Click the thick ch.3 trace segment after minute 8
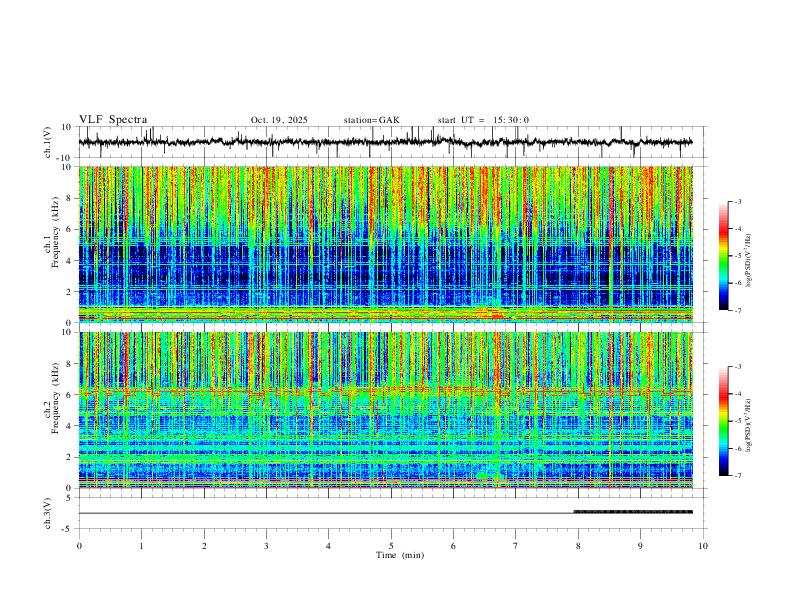The width and height of the screenshot is (792, 612). (x=633, y=512)
